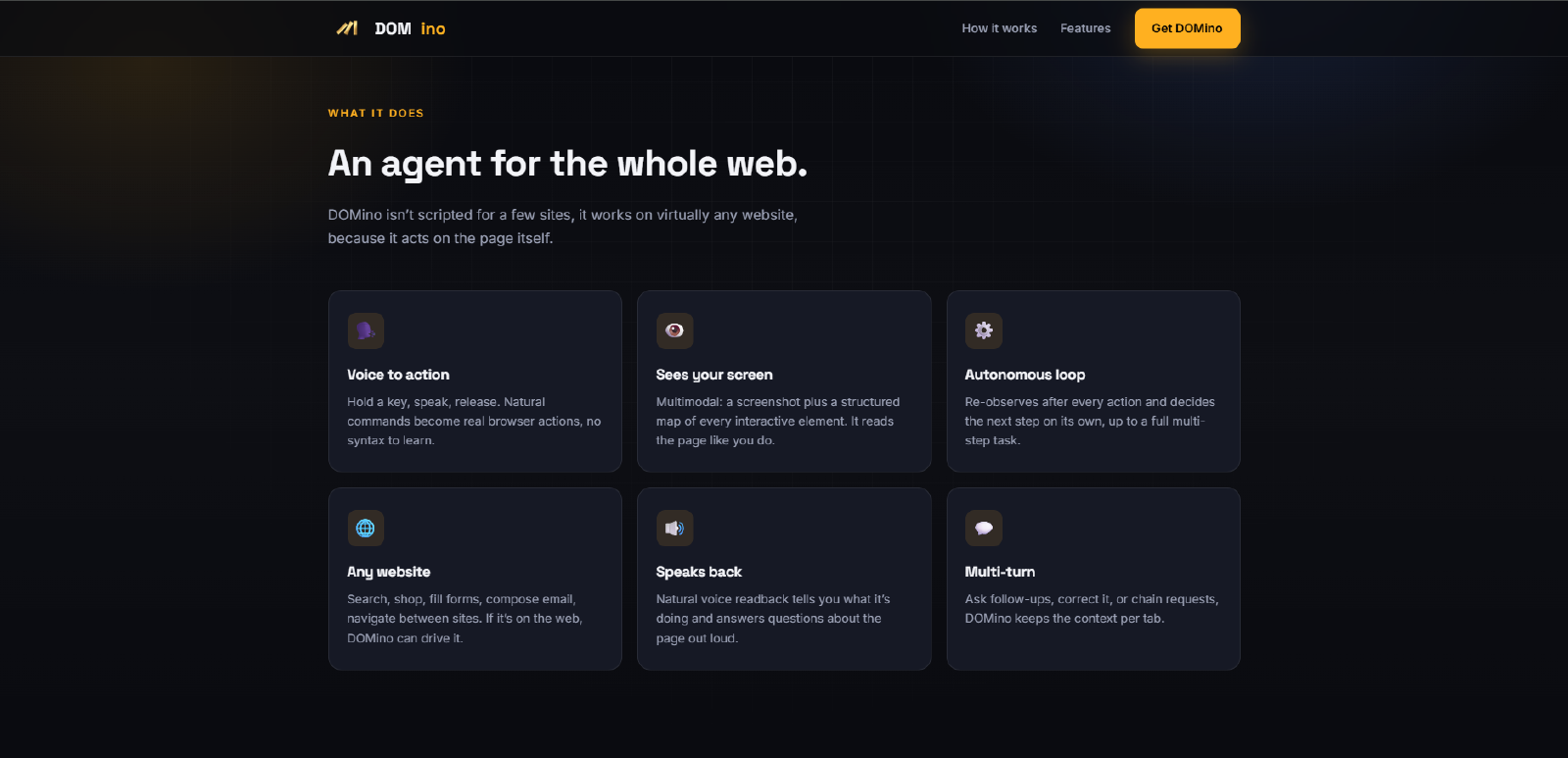
Task: Click the DOMino logo icon
Action: coord(347,28)
